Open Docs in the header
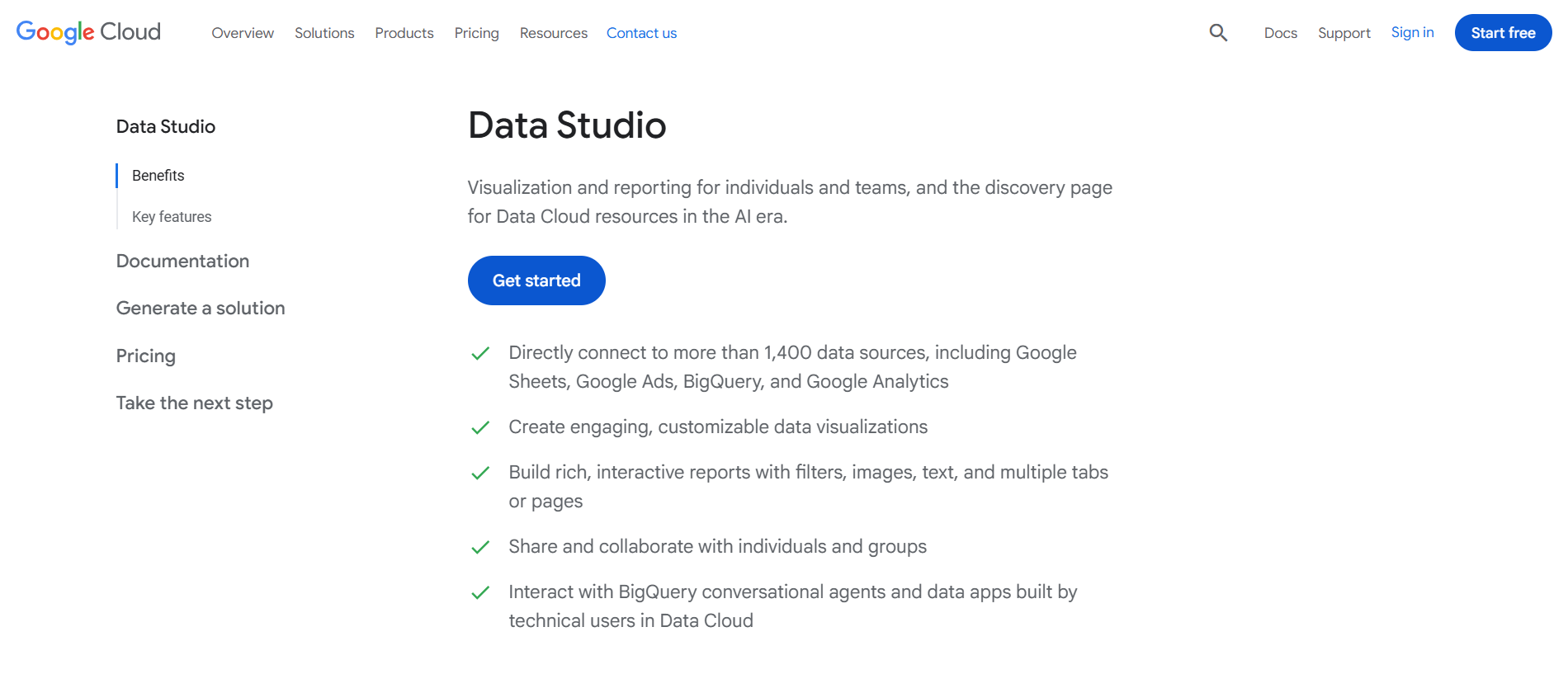 [1281, 33]
